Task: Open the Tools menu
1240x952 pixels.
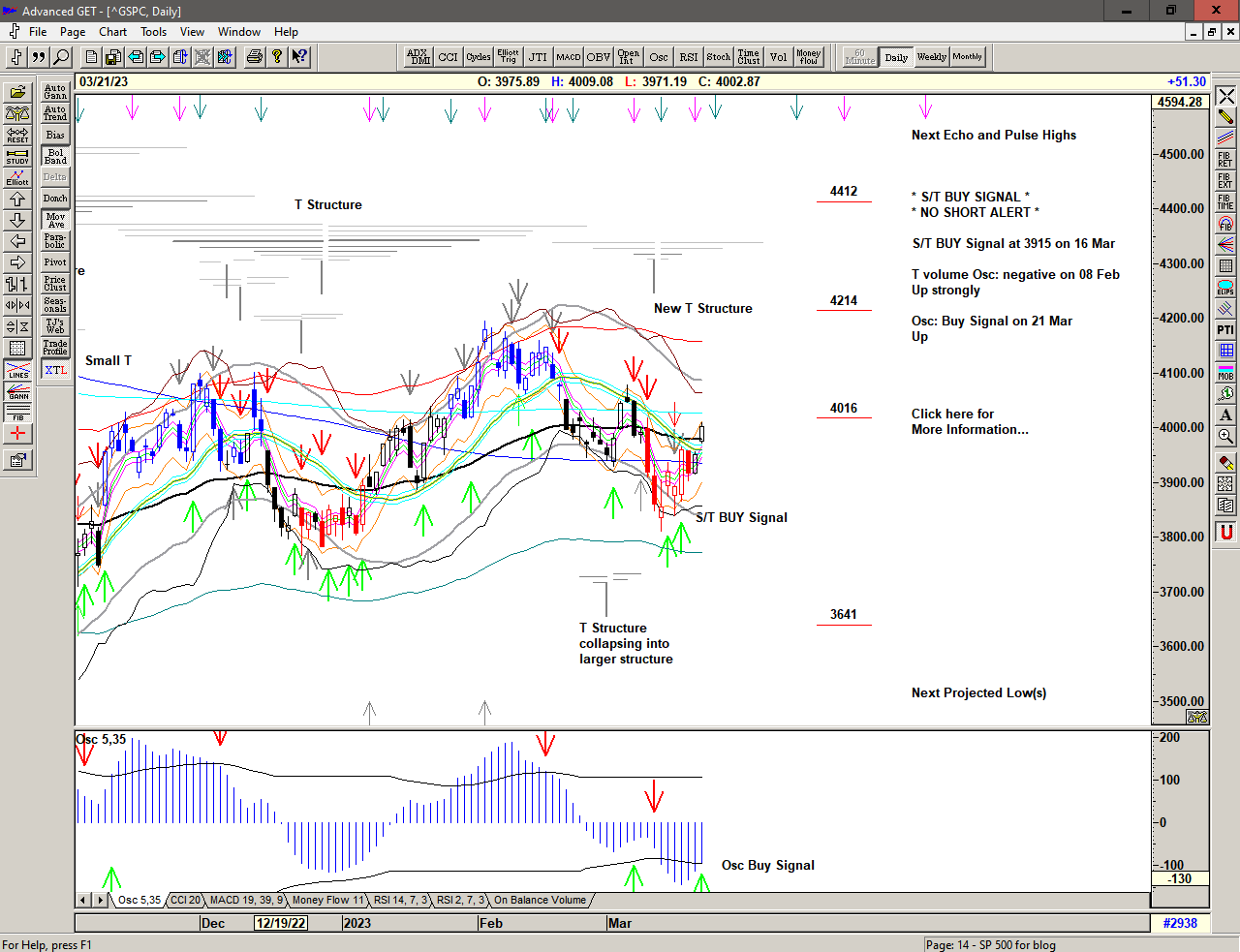Action: coord(153,32)
